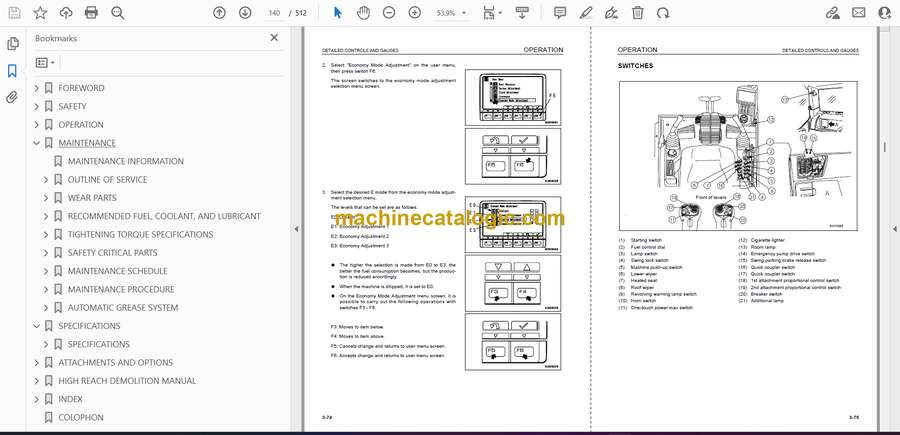Screen dimensions: 900x435
Task: Delete with the trash can icon
Action: [x=637, y=13]
